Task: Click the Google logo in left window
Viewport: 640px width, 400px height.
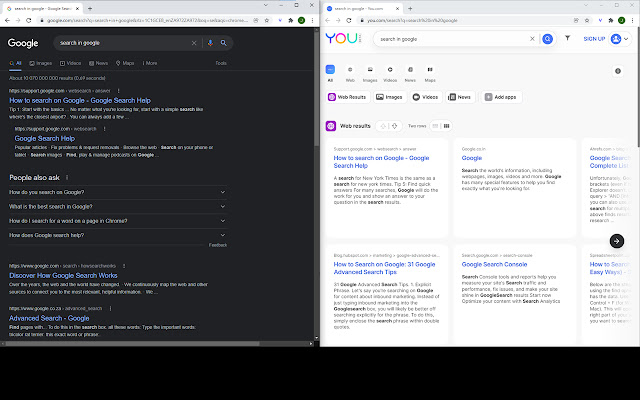Action: coord(23,43)
